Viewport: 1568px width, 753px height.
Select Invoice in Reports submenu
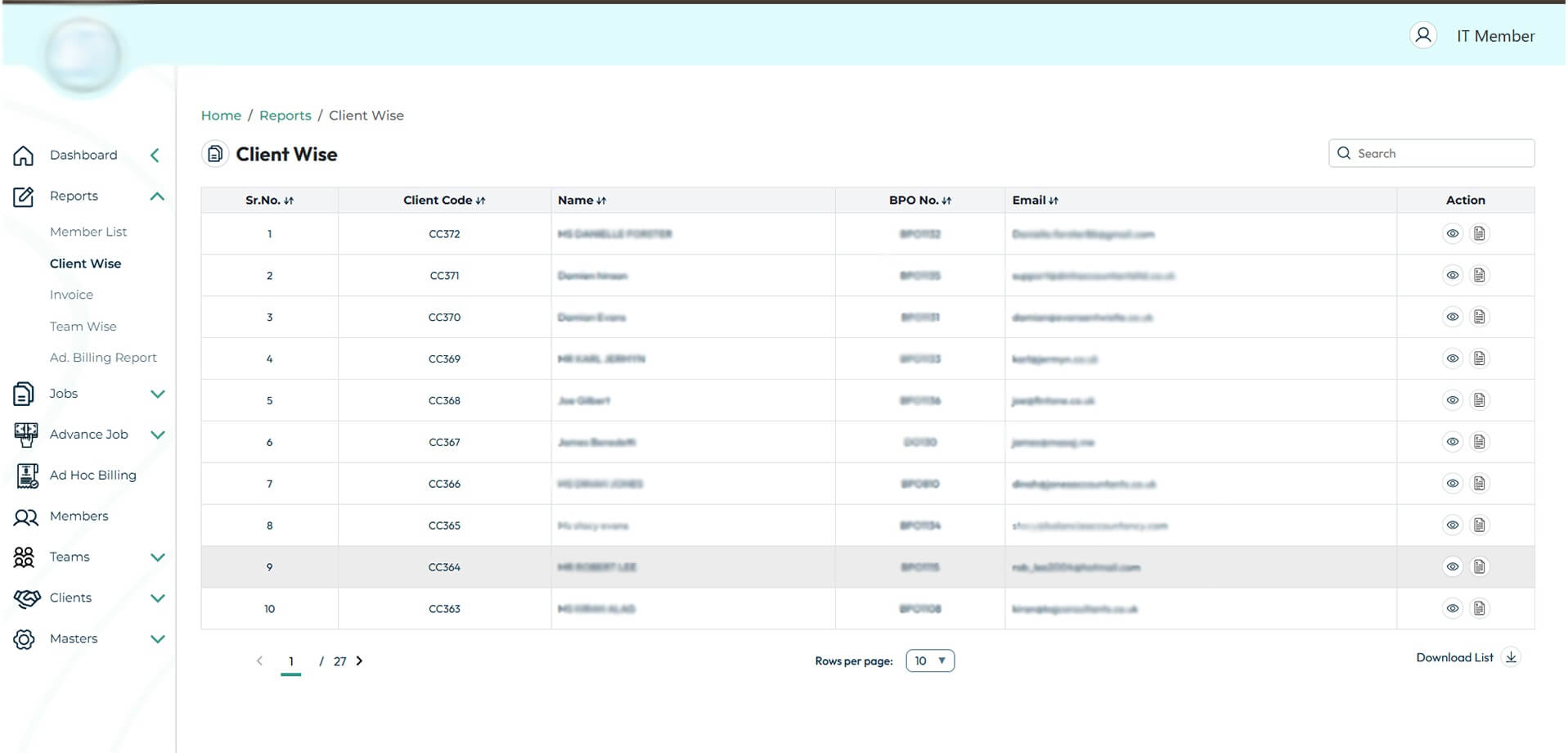pyautogui.click(x=71, y=295)
